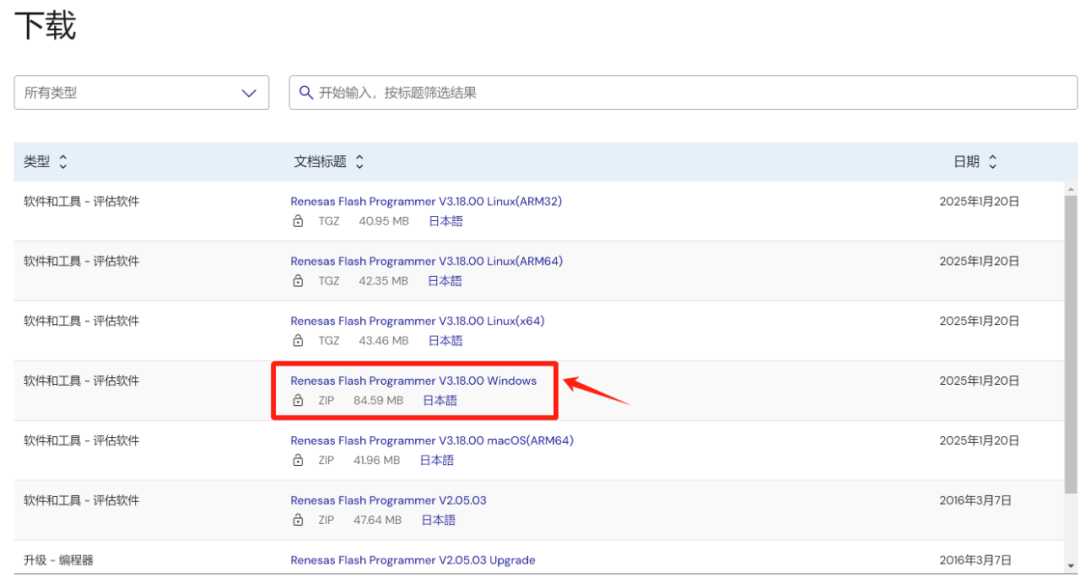Open Renesas Flash Programmer V3.18.00 Linux(x64)
The height and width of the screenshot is (578, 1080).
[417, 321]
